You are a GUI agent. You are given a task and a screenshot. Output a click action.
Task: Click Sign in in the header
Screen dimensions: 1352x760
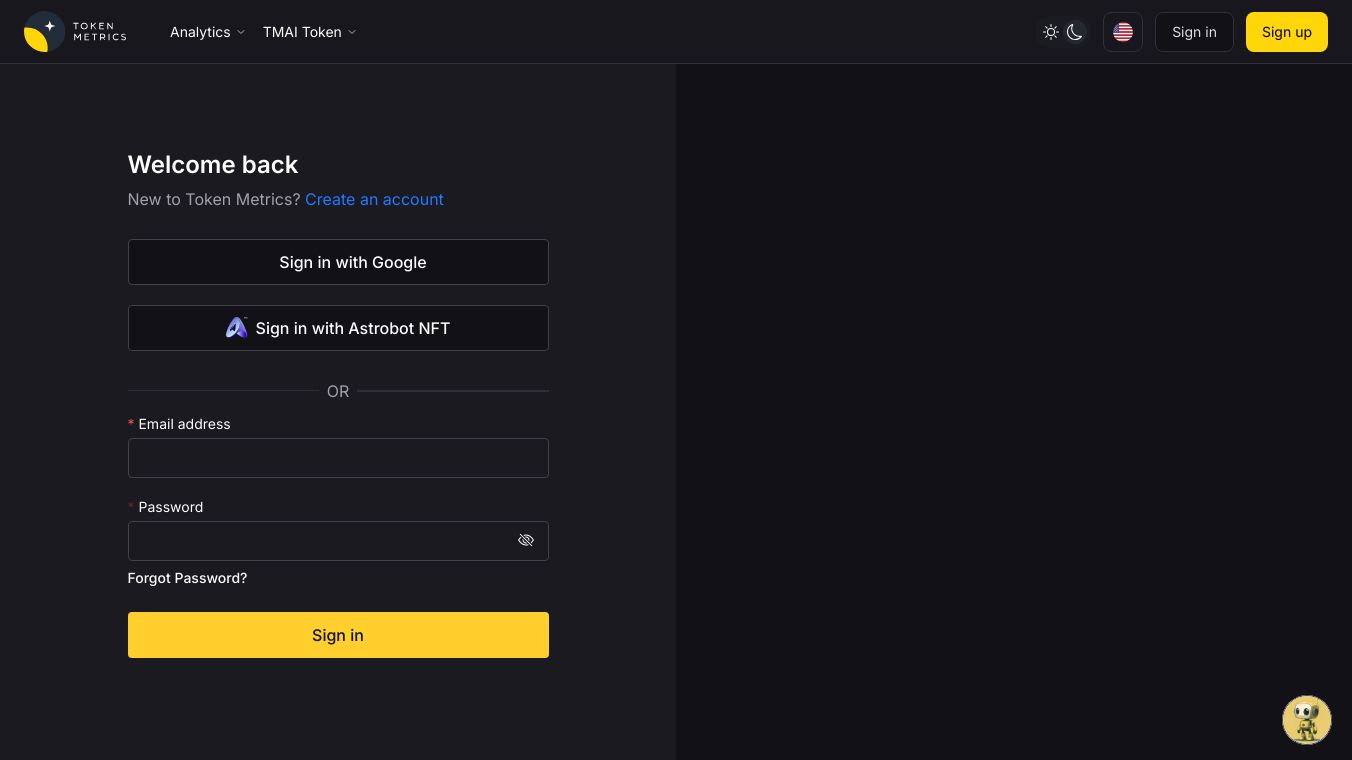(1194, 32)
